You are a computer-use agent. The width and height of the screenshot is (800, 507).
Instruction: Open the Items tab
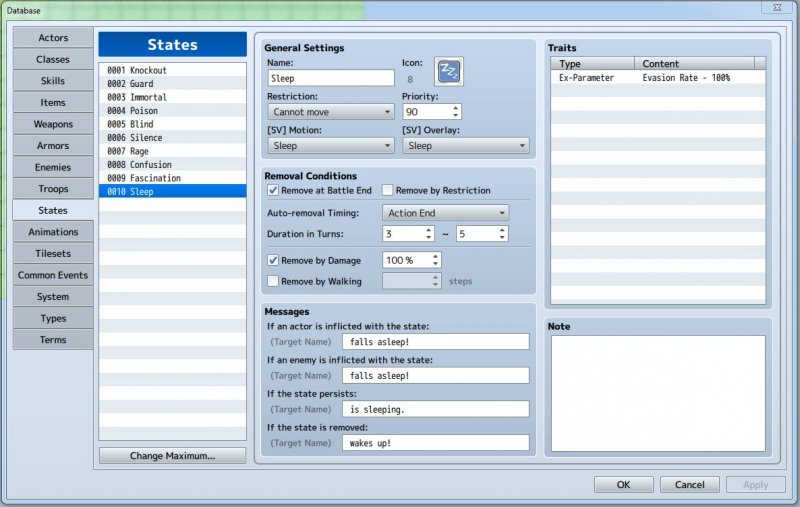tap(53, 103)
